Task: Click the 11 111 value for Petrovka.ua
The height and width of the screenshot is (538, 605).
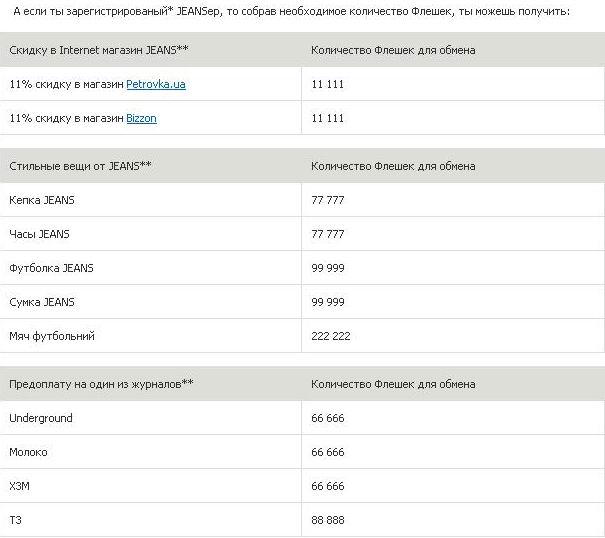Action: click(327, 84)
